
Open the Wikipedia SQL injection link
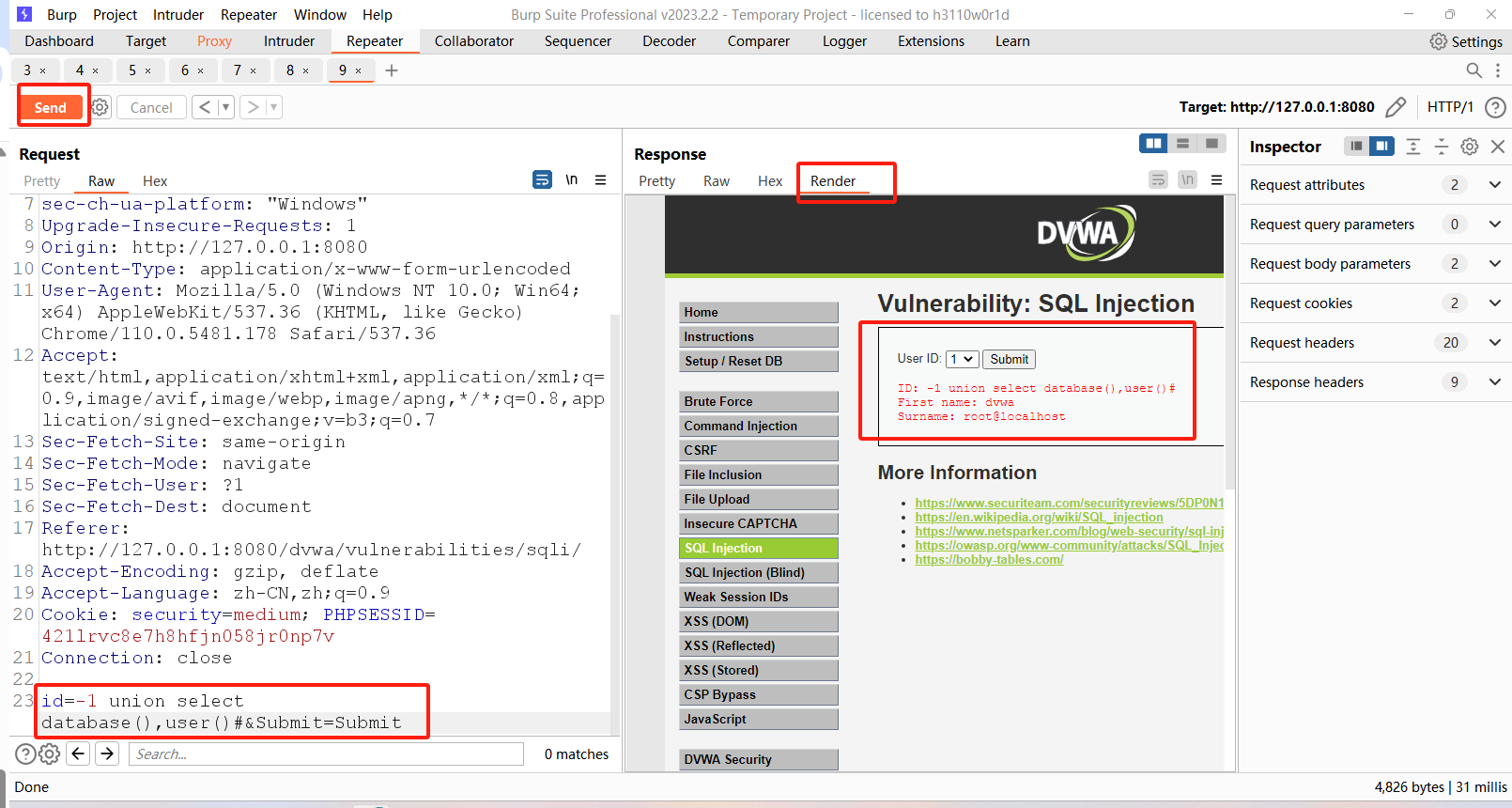click(x=1039, y=518)
